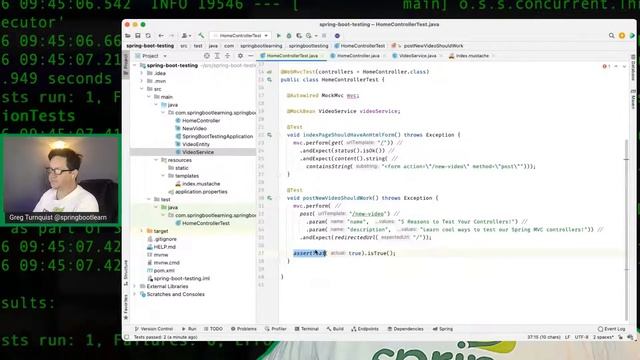The width and height of the screenshot is (640, 360).
Task: Hide the Project panel with minus icon
Action: pyautogui.click(x=251, y=56)
